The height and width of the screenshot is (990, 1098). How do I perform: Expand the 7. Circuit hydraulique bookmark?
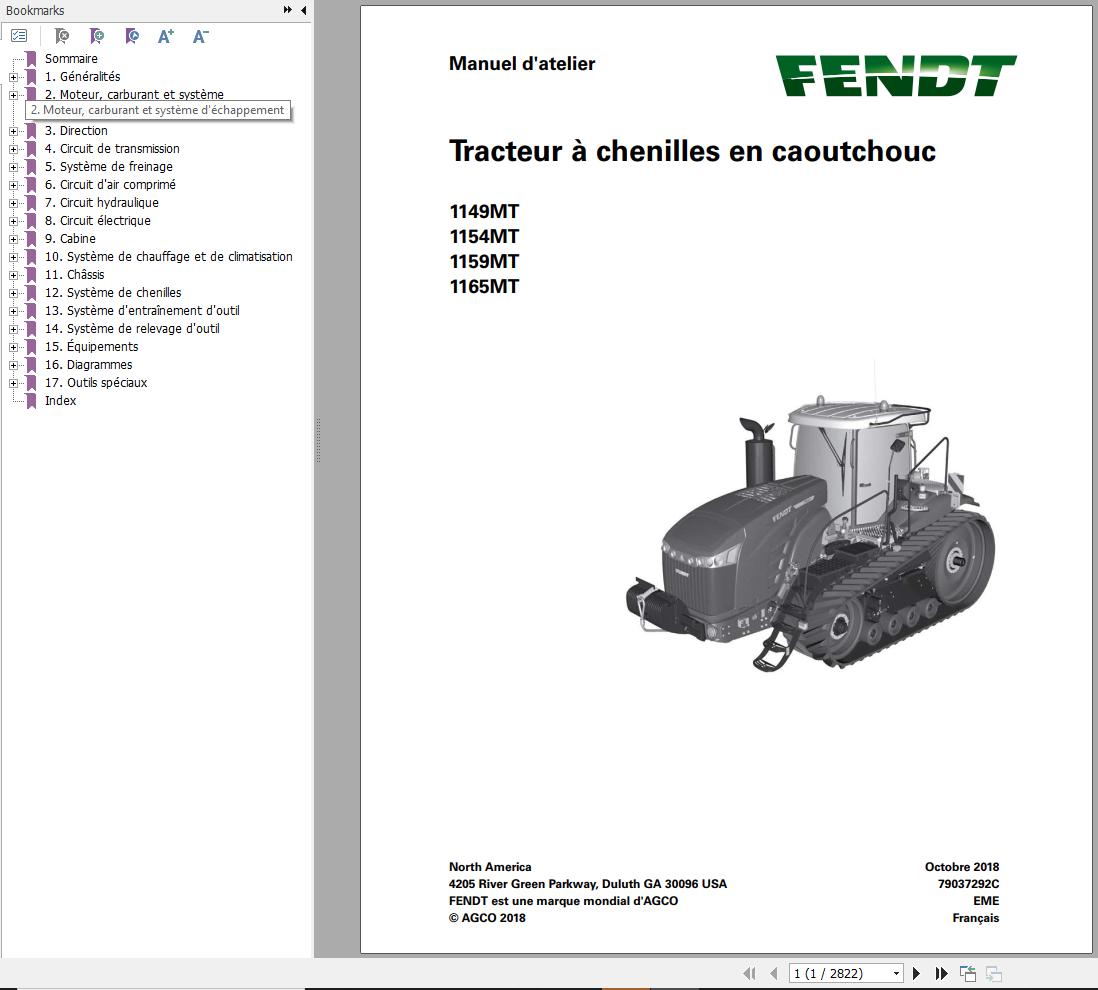(13, 204)
